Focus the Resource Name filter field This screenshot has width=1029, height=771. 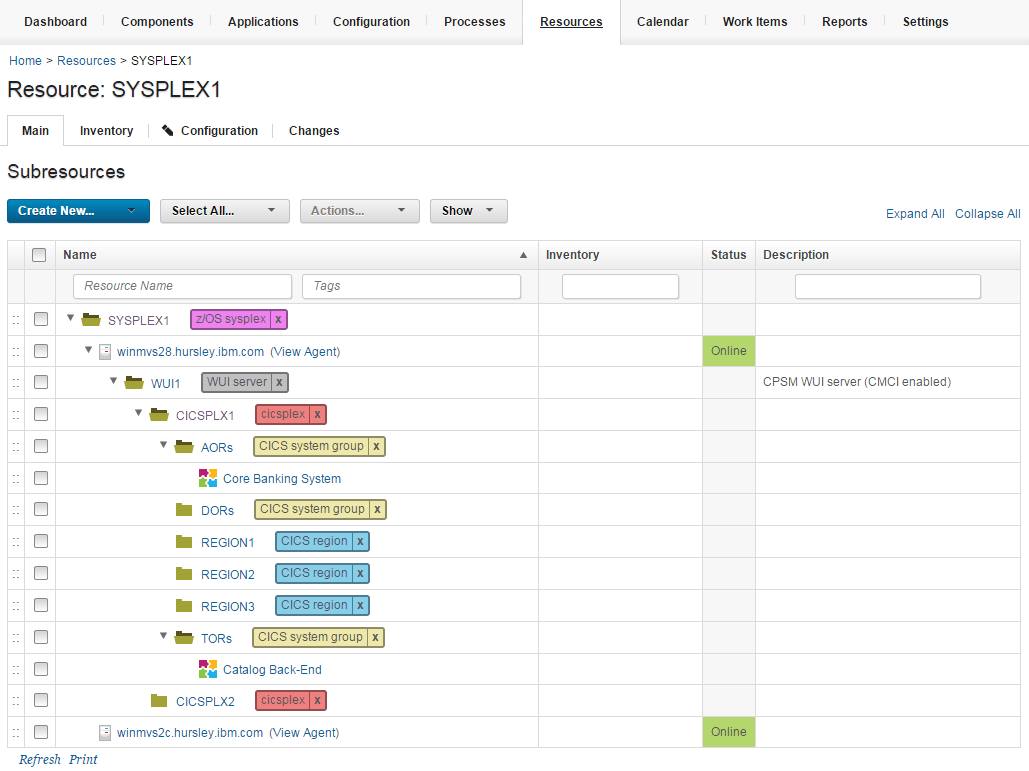[x=183, y=286]
